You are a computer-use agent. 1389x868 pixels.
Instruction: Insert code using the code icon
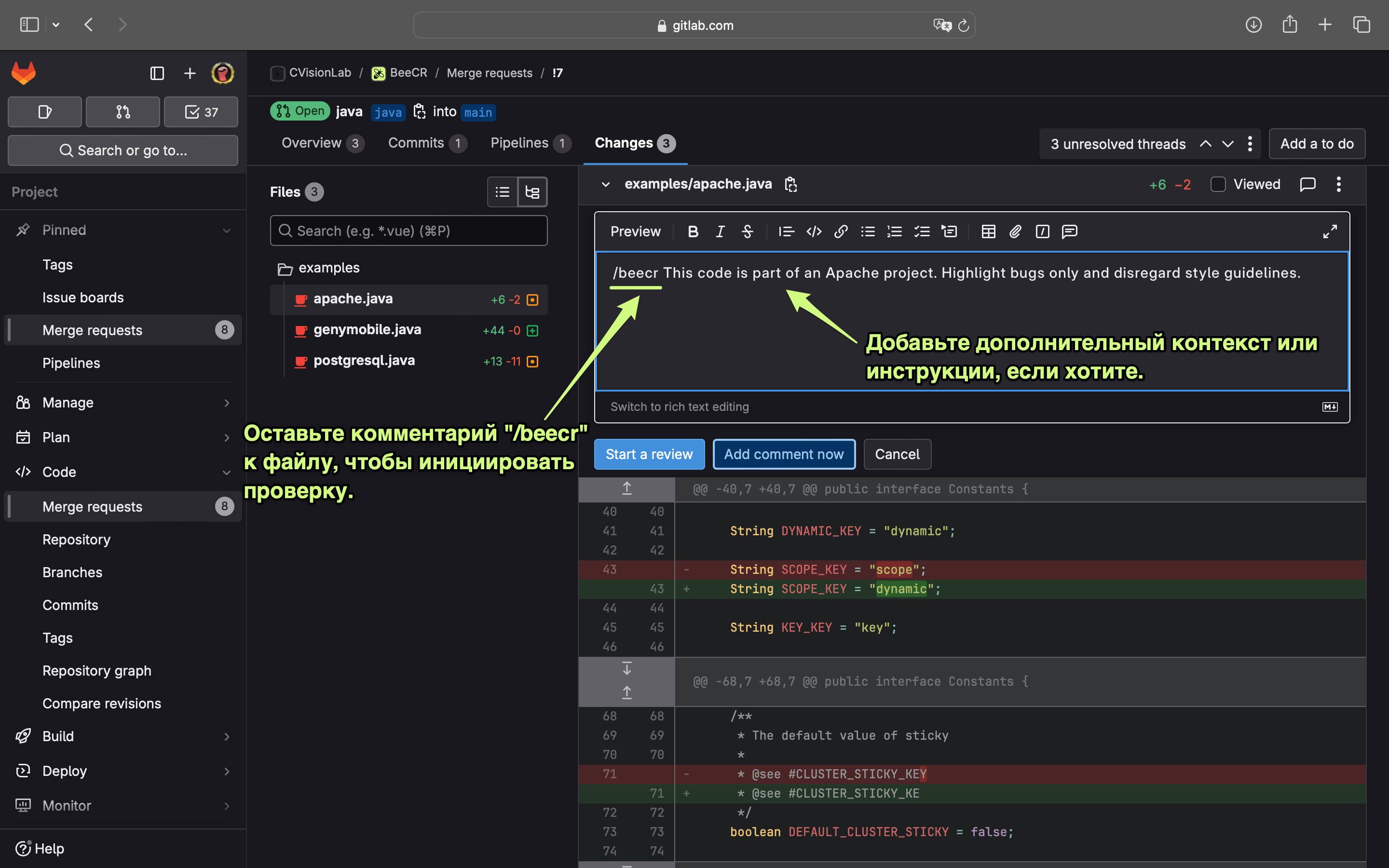point(813,231)
